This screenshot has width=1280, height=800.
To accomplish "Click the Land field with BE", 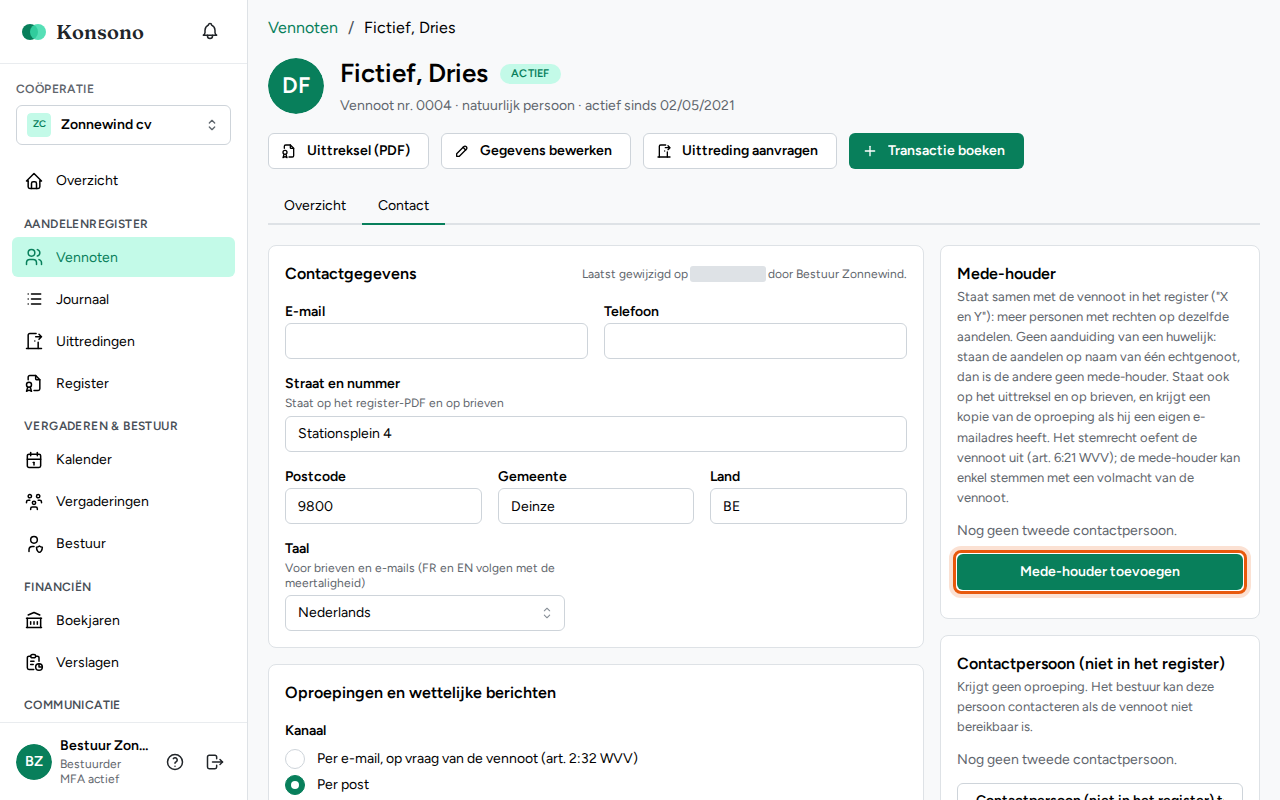I will (808, 506).
